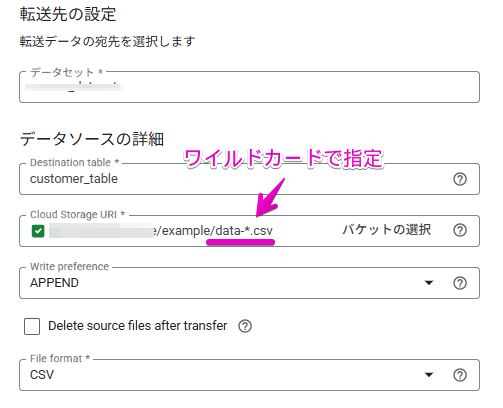Click the Delete source files after transfer label
Screen dimensions: 503x408
138,326
